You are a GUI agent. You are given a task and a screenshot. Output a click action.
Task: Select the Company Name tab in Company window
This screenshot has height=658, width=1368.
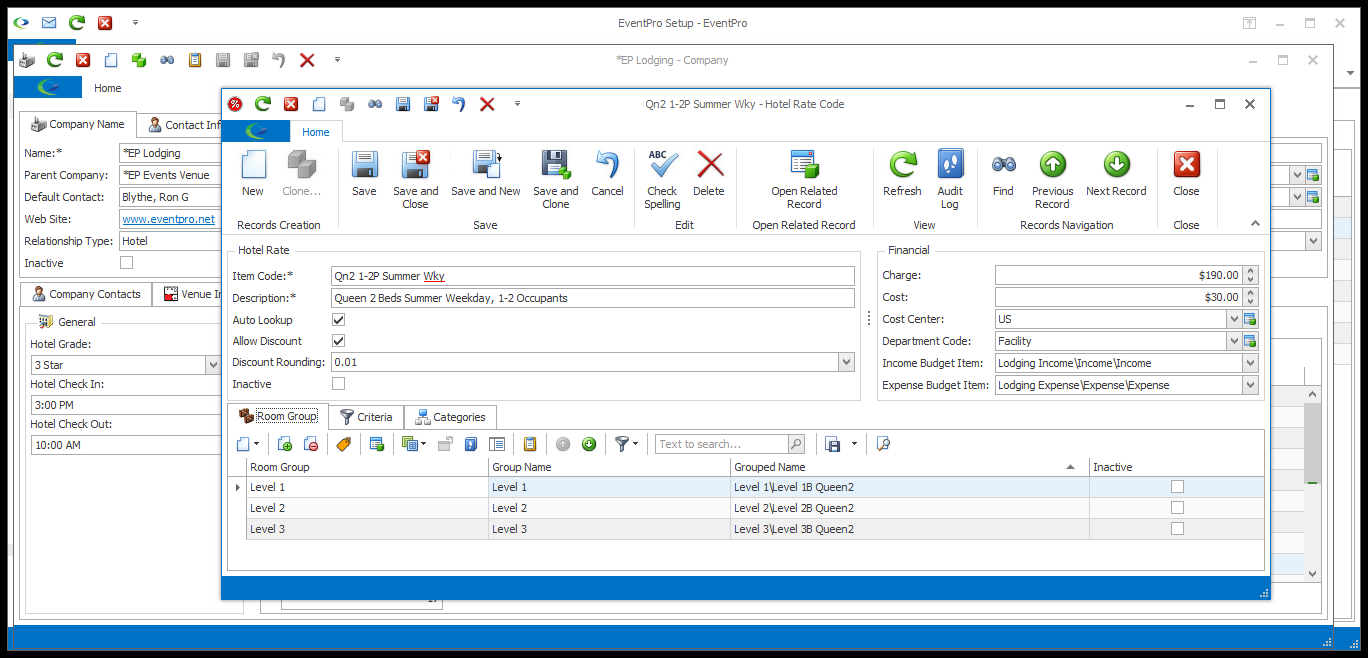(78, 124)
